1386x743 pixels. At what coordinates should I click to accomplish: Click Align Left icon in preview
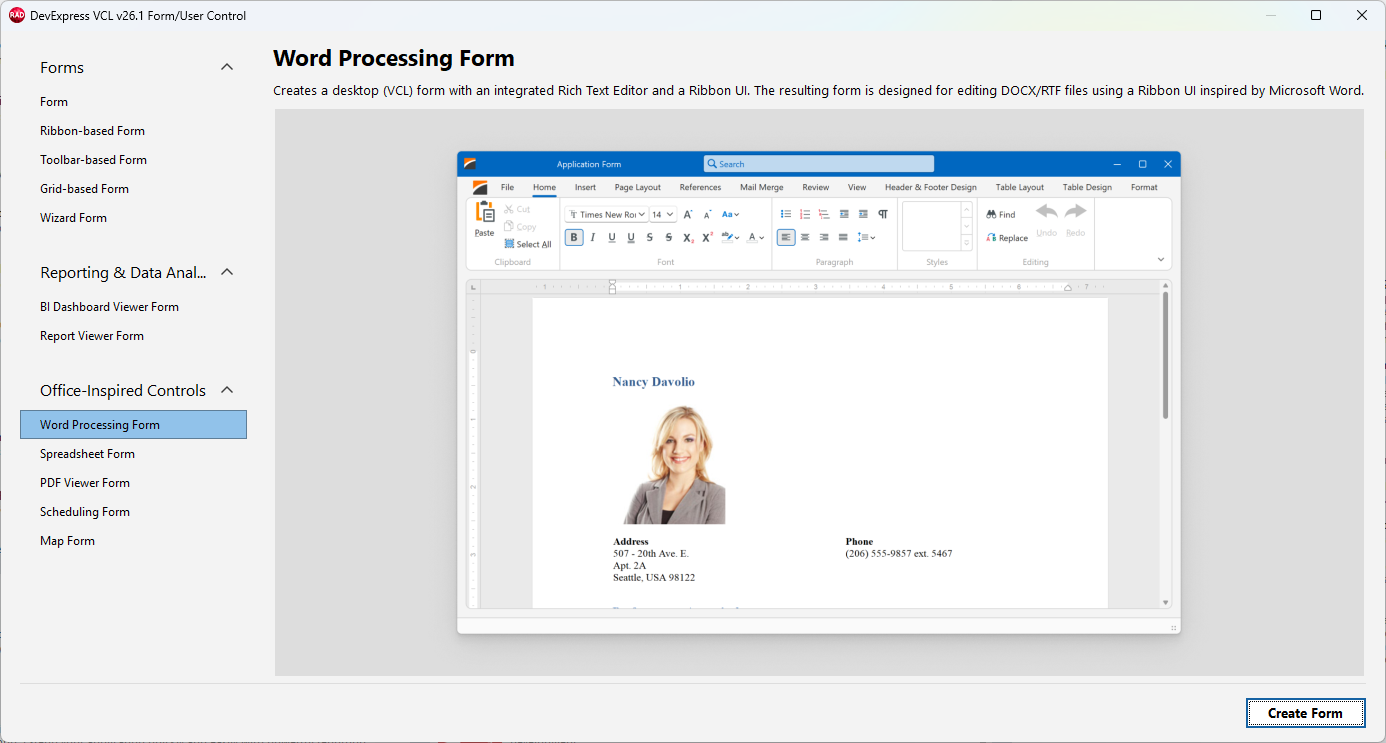pyautogui.click(x=786, y=237)
